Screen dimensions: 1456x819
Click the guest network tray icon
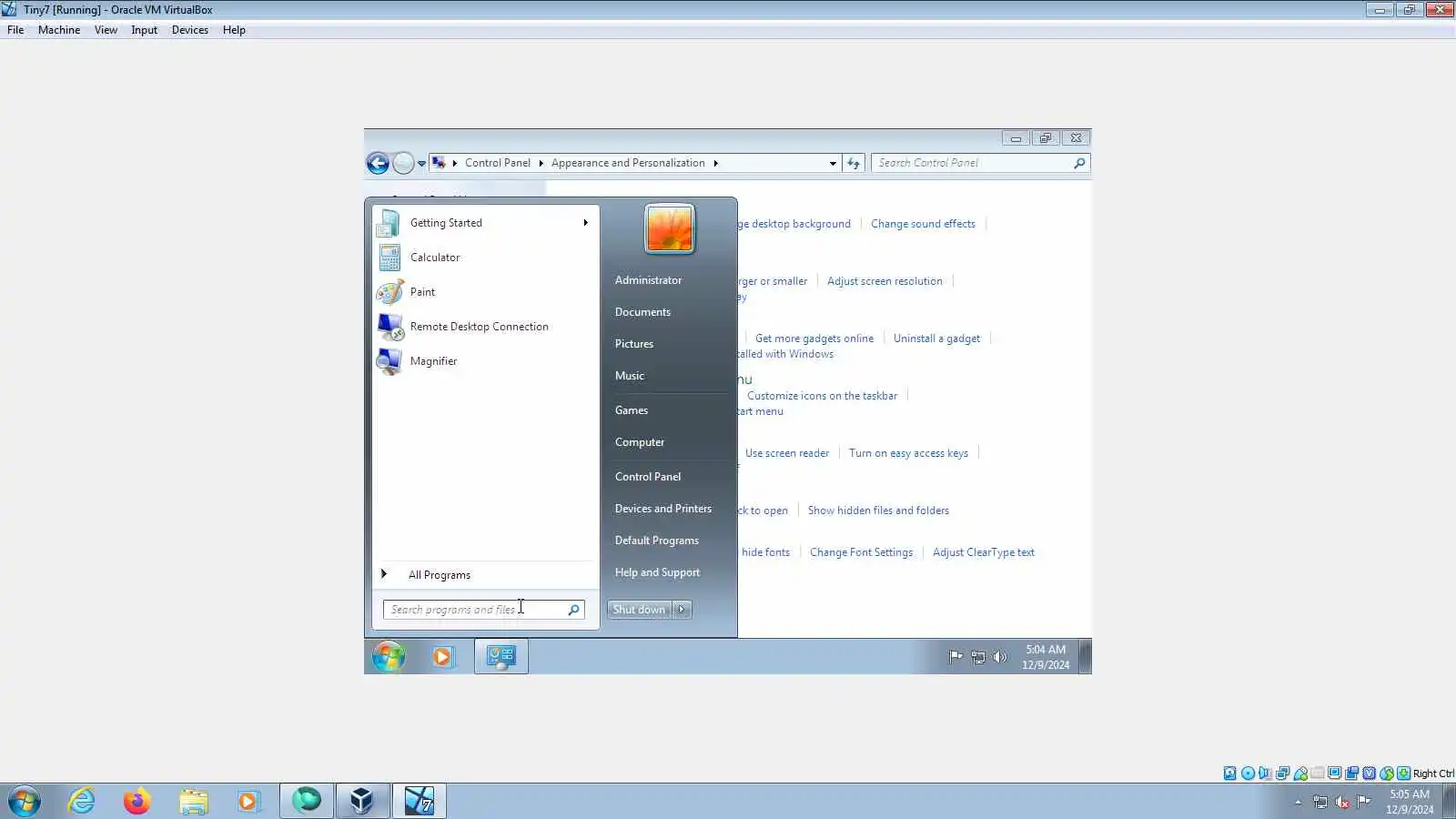pyautogui.click(x=978, y=657)
